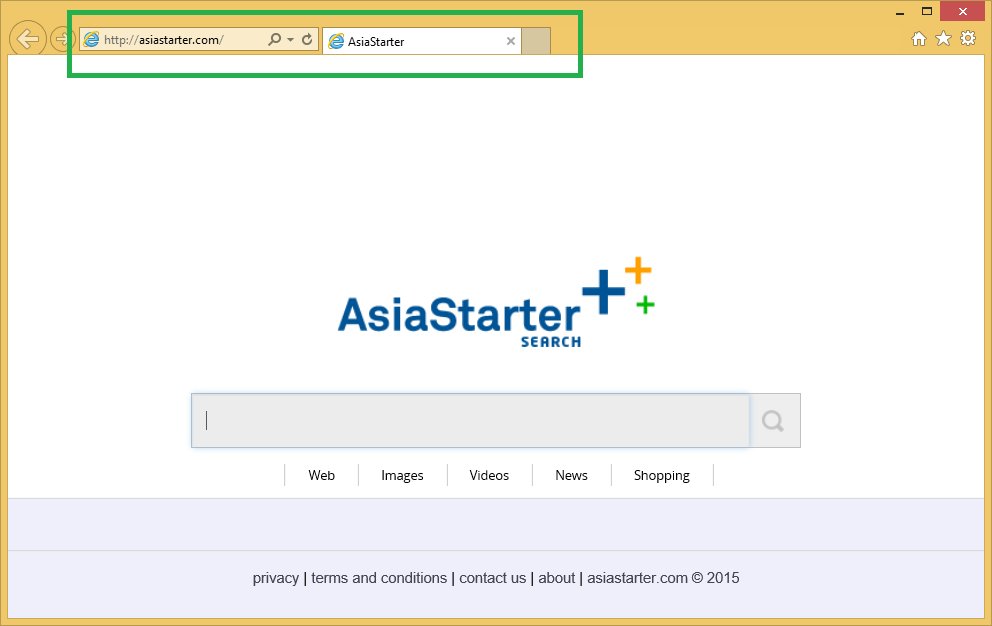Open the contact us link

(493, 578)
